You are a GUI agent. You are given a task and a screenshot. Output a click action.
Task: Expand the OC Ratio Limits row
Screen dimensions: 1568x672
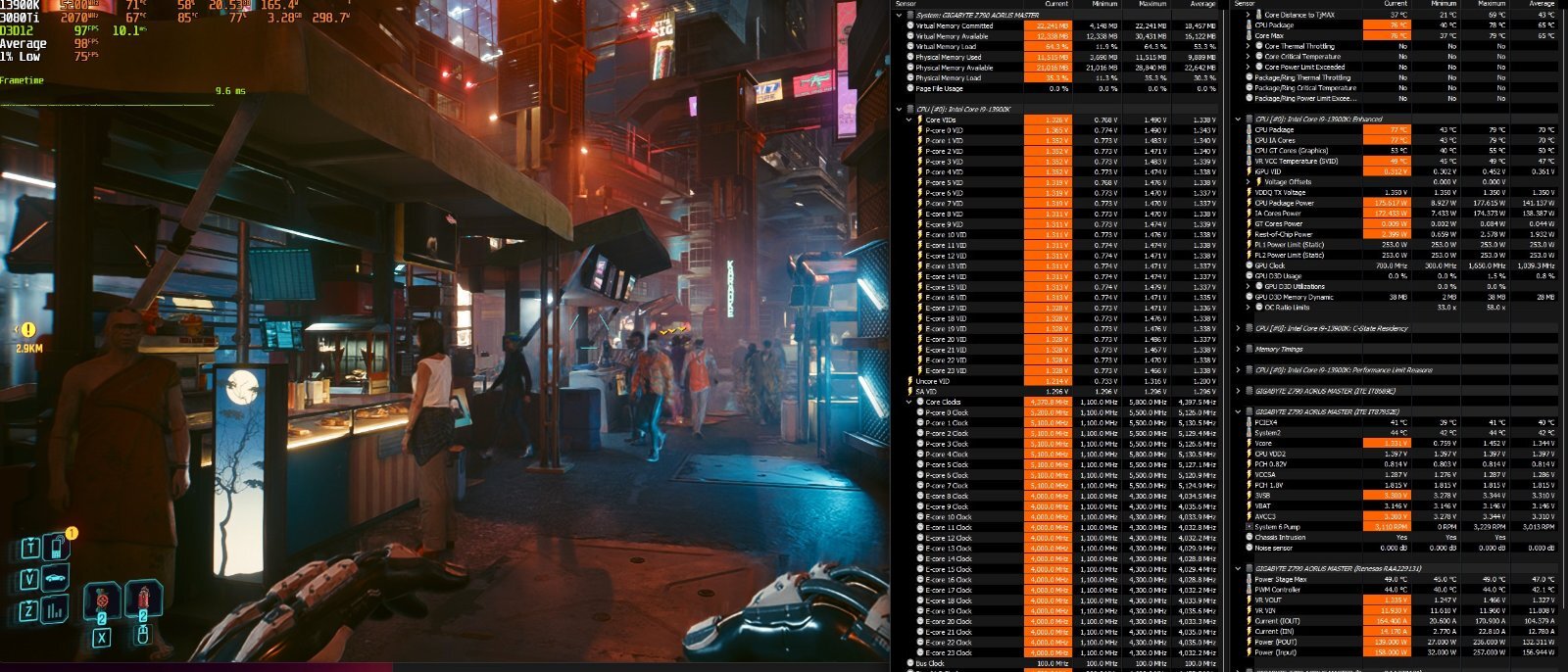1248,308
